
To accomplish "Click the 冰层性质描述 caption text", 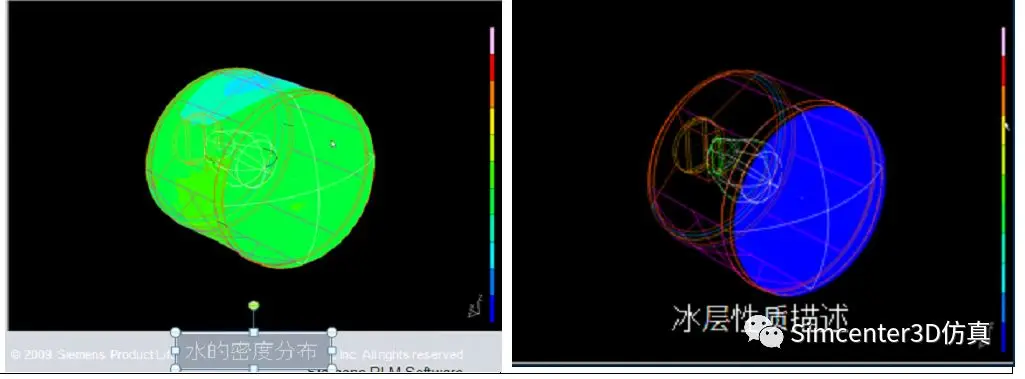I will click(760, 318).
